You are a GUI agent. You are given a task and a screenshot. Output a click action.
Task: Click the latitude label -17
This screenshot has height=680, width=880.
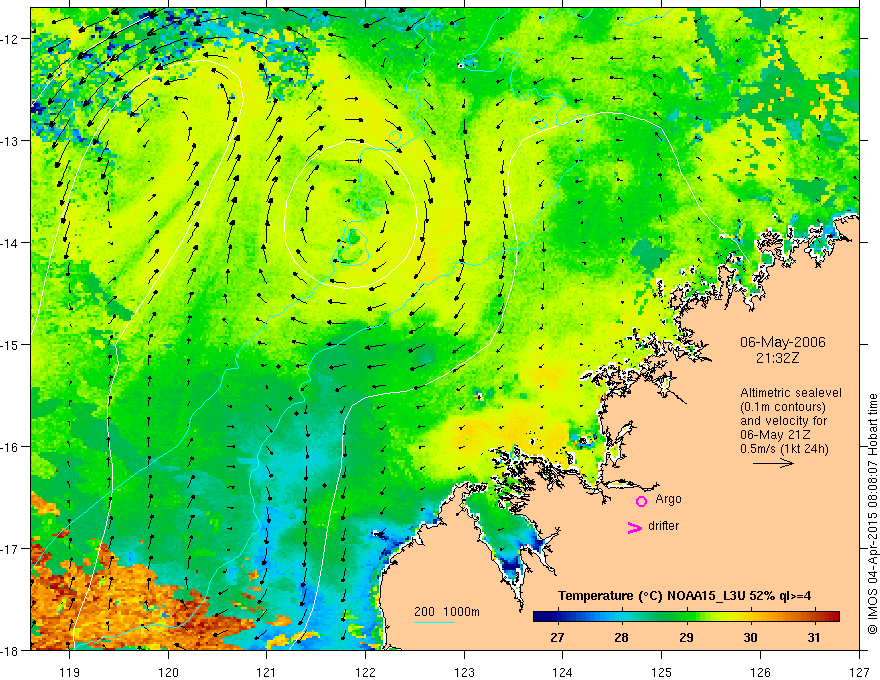point(10,549)
